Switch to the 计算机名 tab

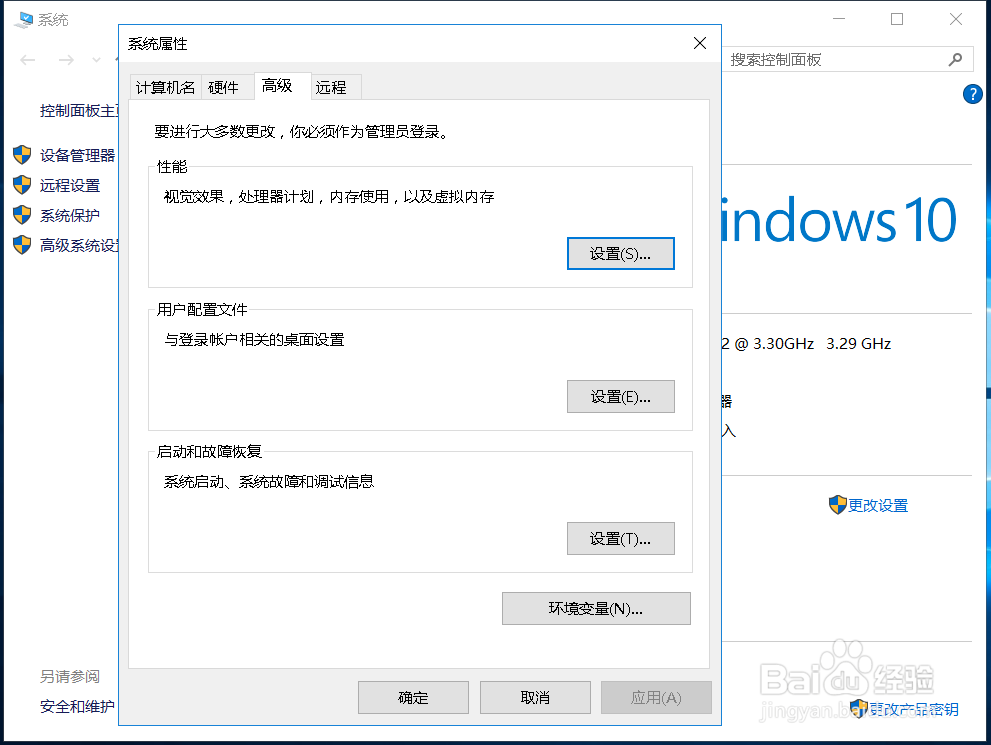click(164, 87)
